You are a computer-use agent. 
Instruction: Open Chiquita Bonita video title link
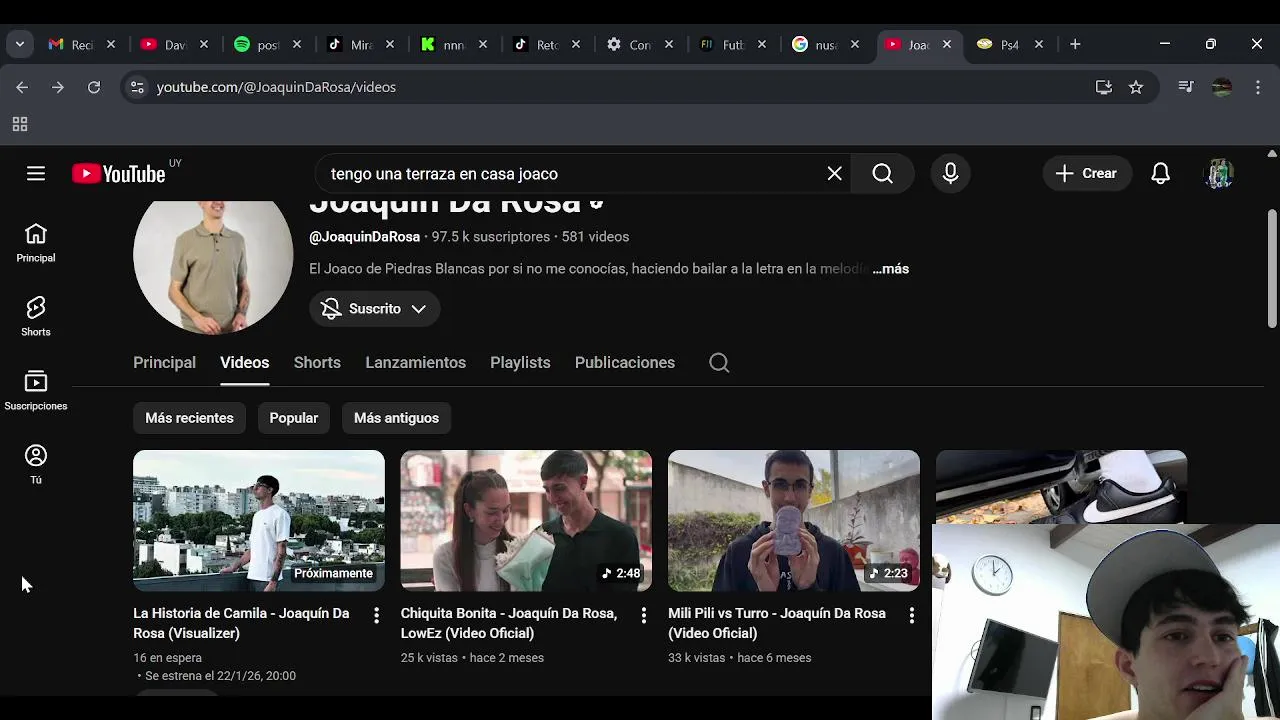click(509, 623)
